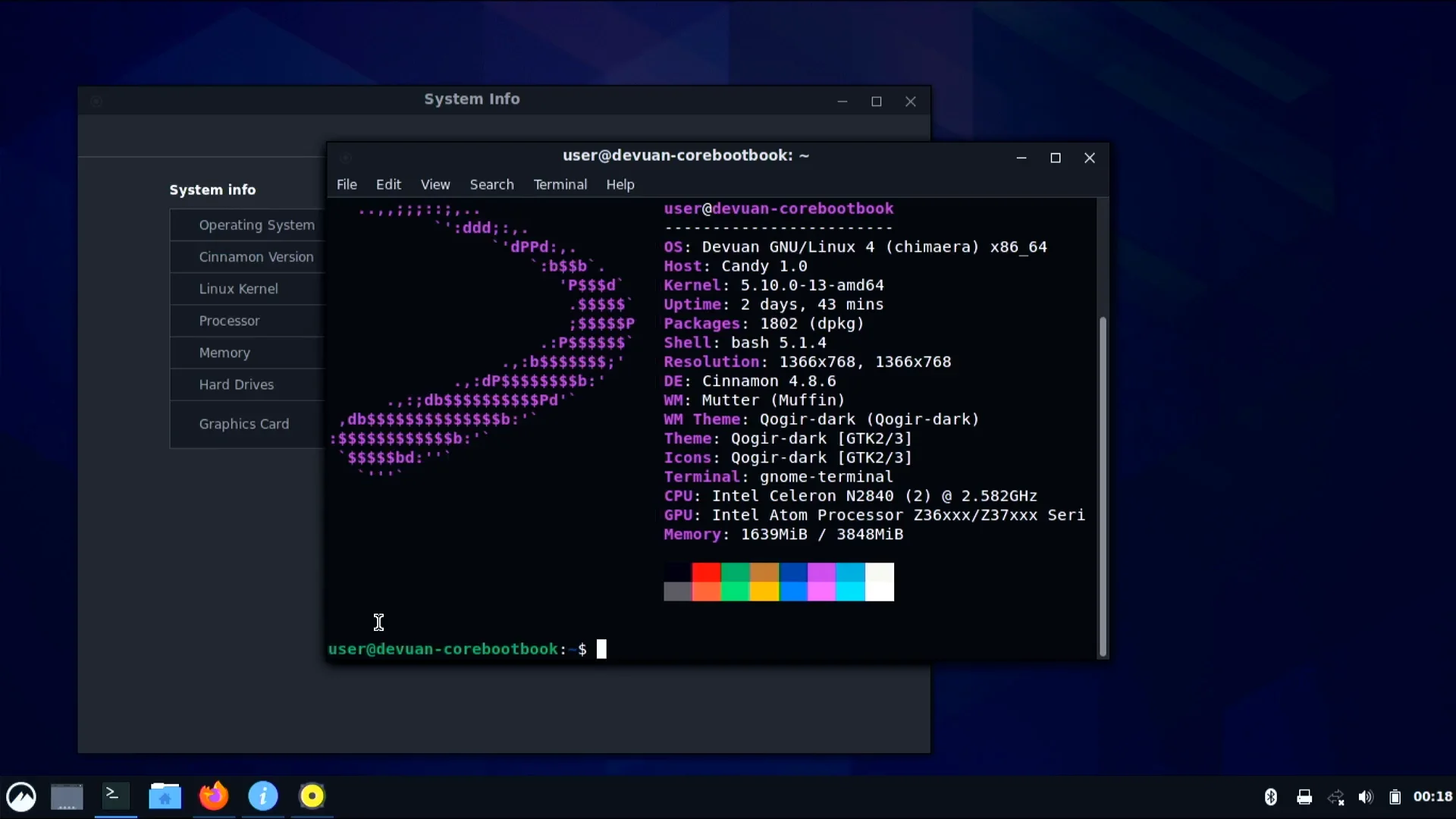This screenshot has width=1456, height=819.
Task: Open the network connection tray icon
Action: (x=1335, y=797)
